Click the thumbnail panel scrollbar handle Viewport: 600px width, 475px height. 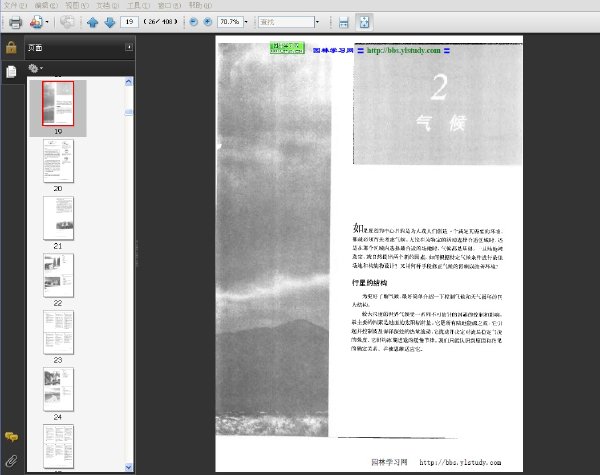point(129,112)
